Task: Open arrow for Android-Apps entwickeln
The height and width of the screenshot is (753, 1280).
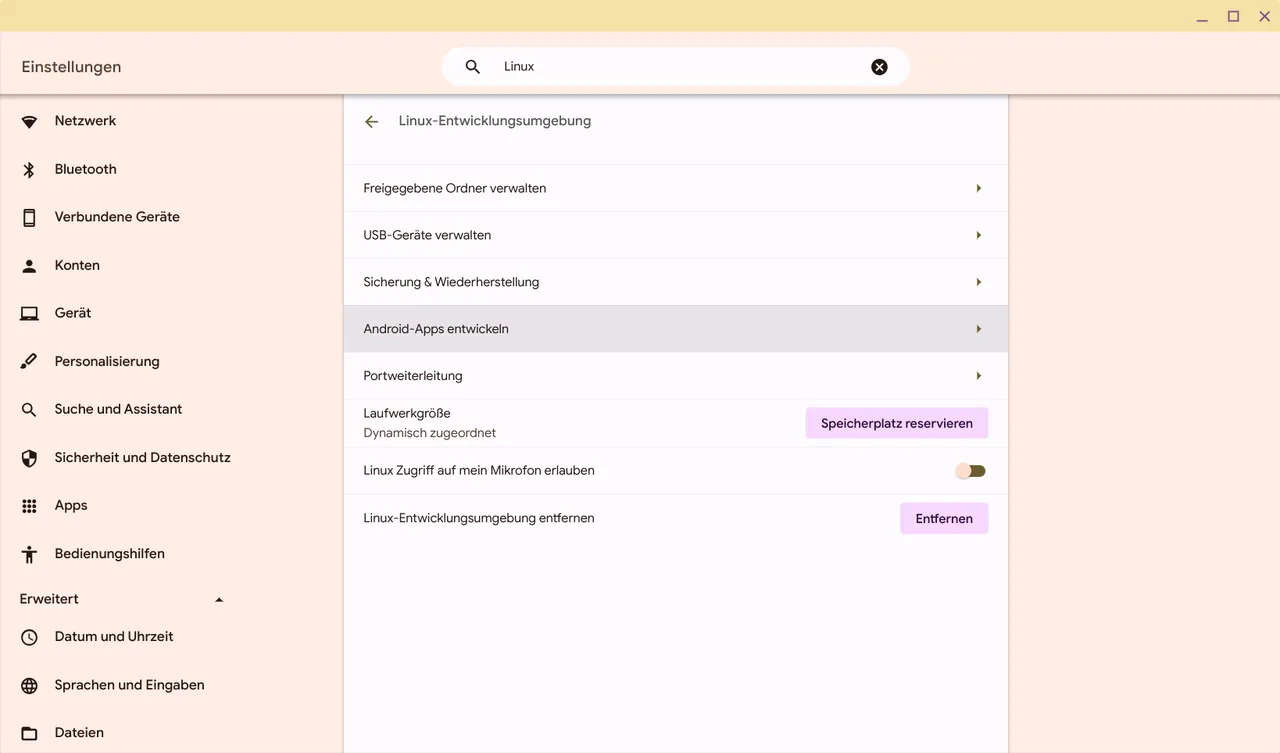Action: (x=978, y=329)
